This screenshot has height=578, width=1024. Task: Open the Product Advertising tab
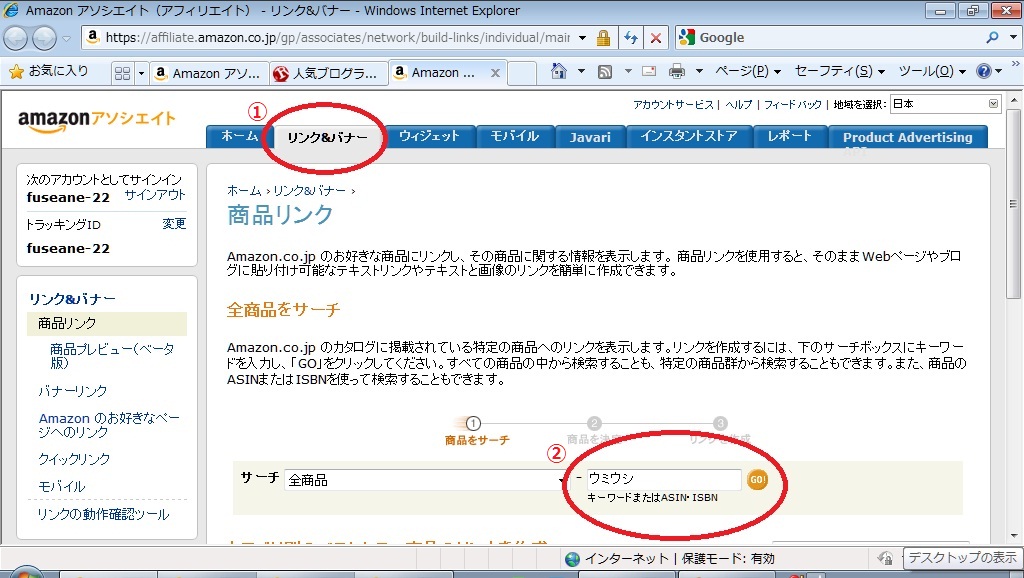coord(907,137)
